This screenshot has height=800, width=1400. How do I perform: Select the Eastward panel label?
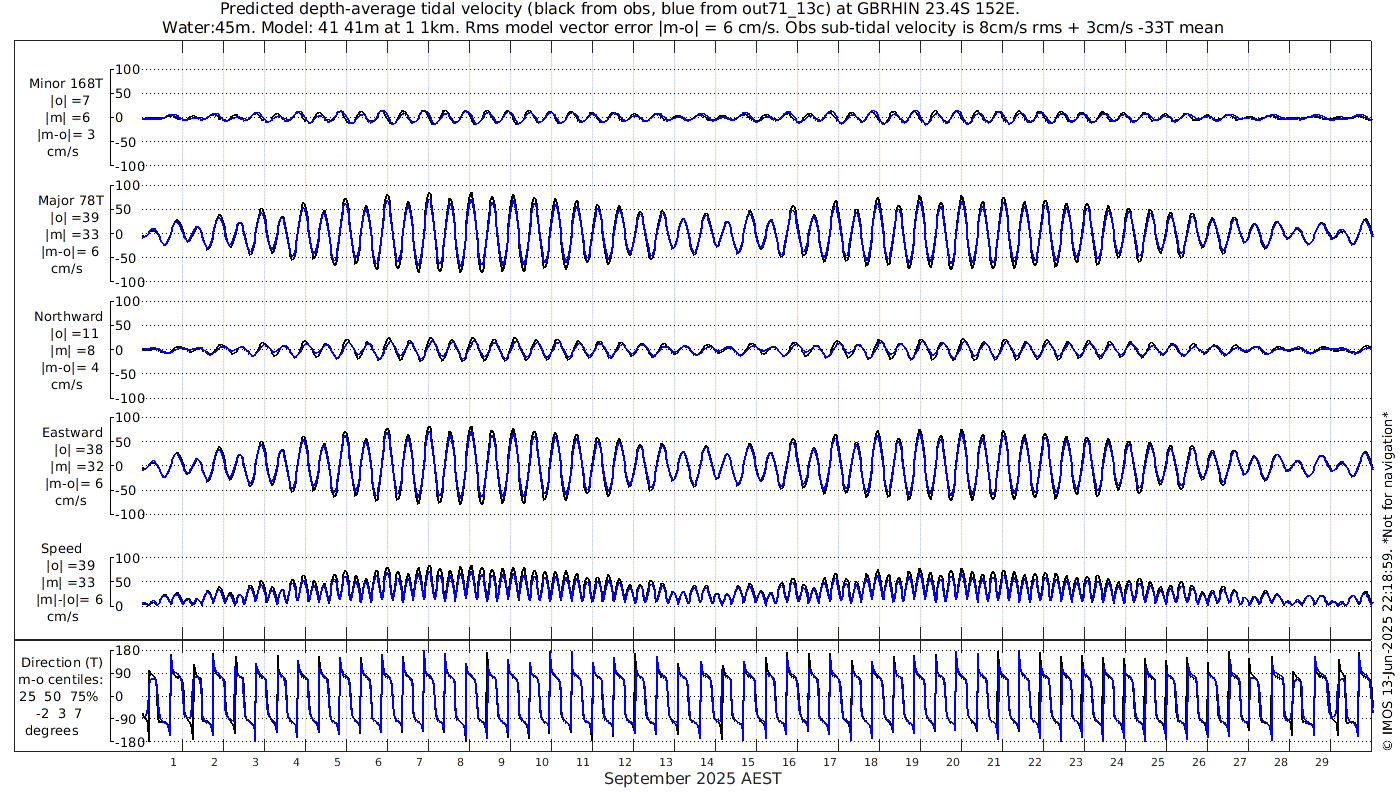(72, 432)
